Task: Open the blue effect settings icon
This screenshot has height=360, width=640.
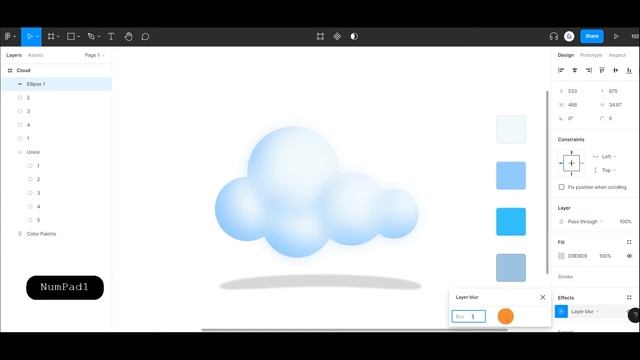Action: click(561, 311)
